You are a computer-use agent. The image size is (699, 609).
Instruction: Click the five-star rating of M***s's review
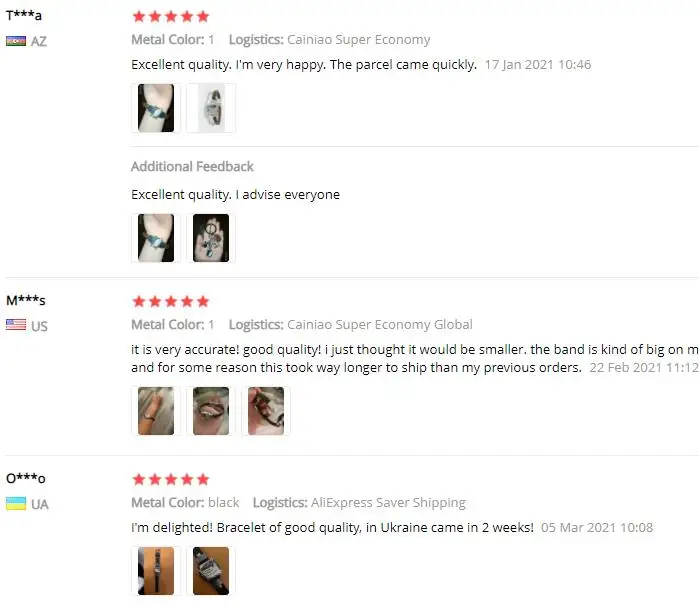pyautogui.click(x=171, y=301)
